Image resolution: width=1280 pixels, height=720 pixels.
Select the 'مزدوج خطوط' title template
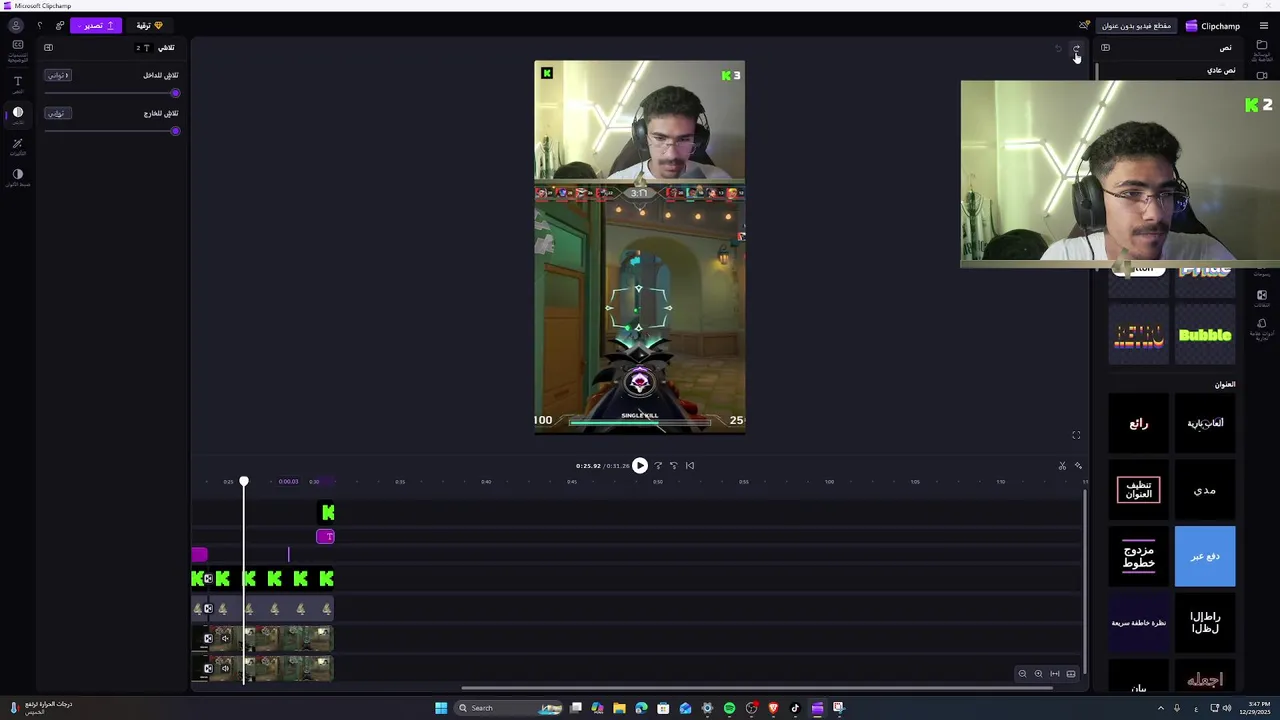coord(1138,556)
